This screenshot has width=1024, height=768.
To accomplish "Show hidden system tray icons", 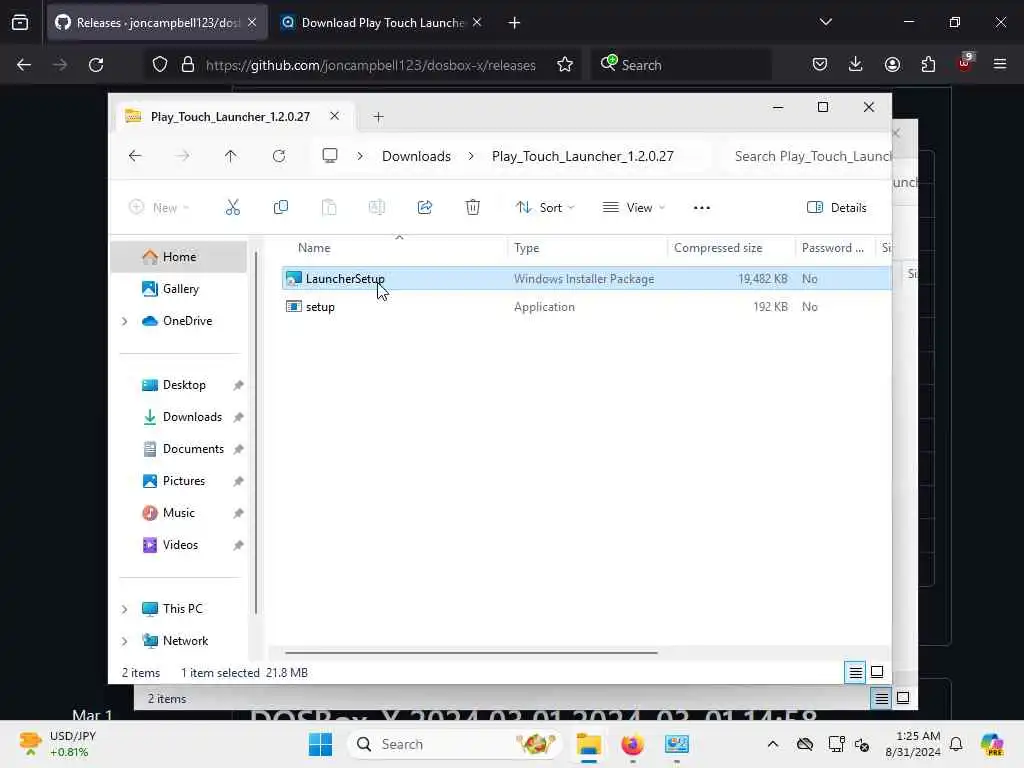I will tap(773, 744).
